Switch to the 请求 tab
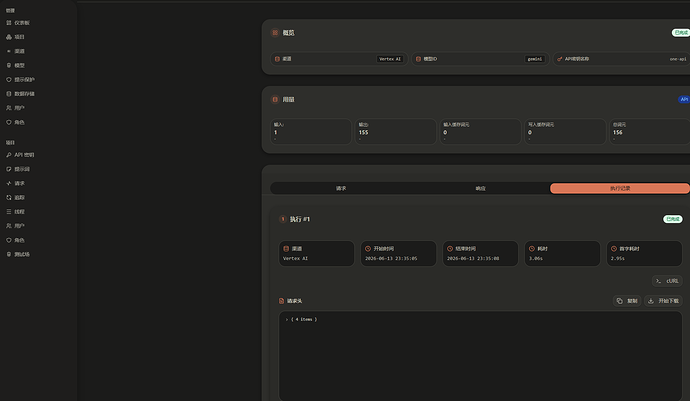The width and height of the screenshot is (690, 401). [341, 188]
